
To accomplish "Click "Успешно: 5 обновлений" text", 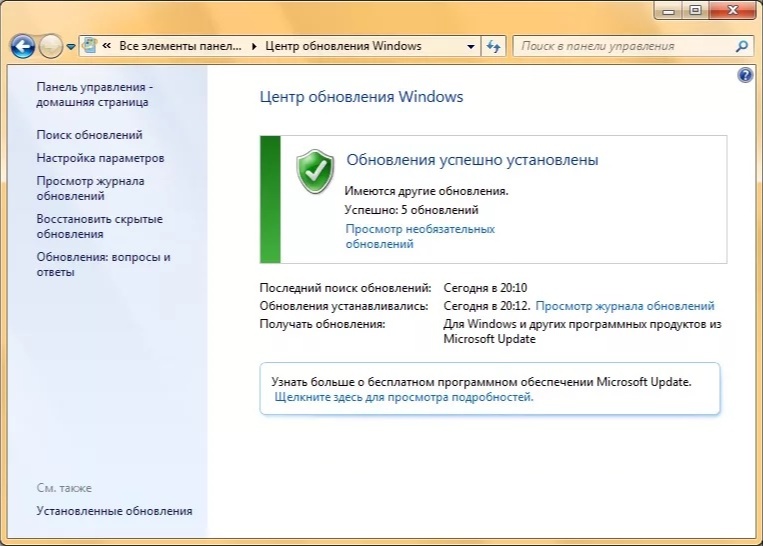I will point(411,210).
